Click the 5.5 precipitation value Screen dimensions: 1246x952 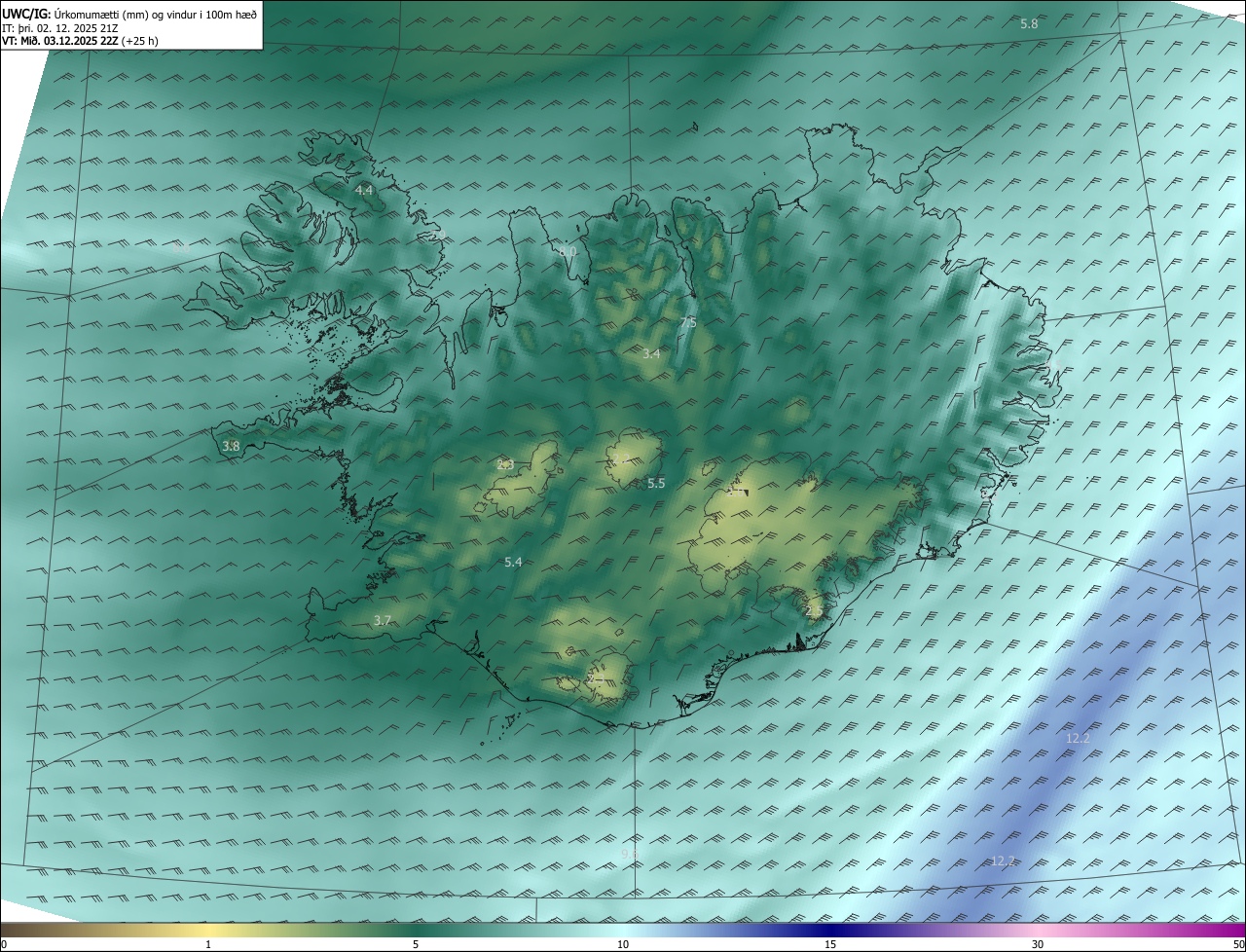656,484
